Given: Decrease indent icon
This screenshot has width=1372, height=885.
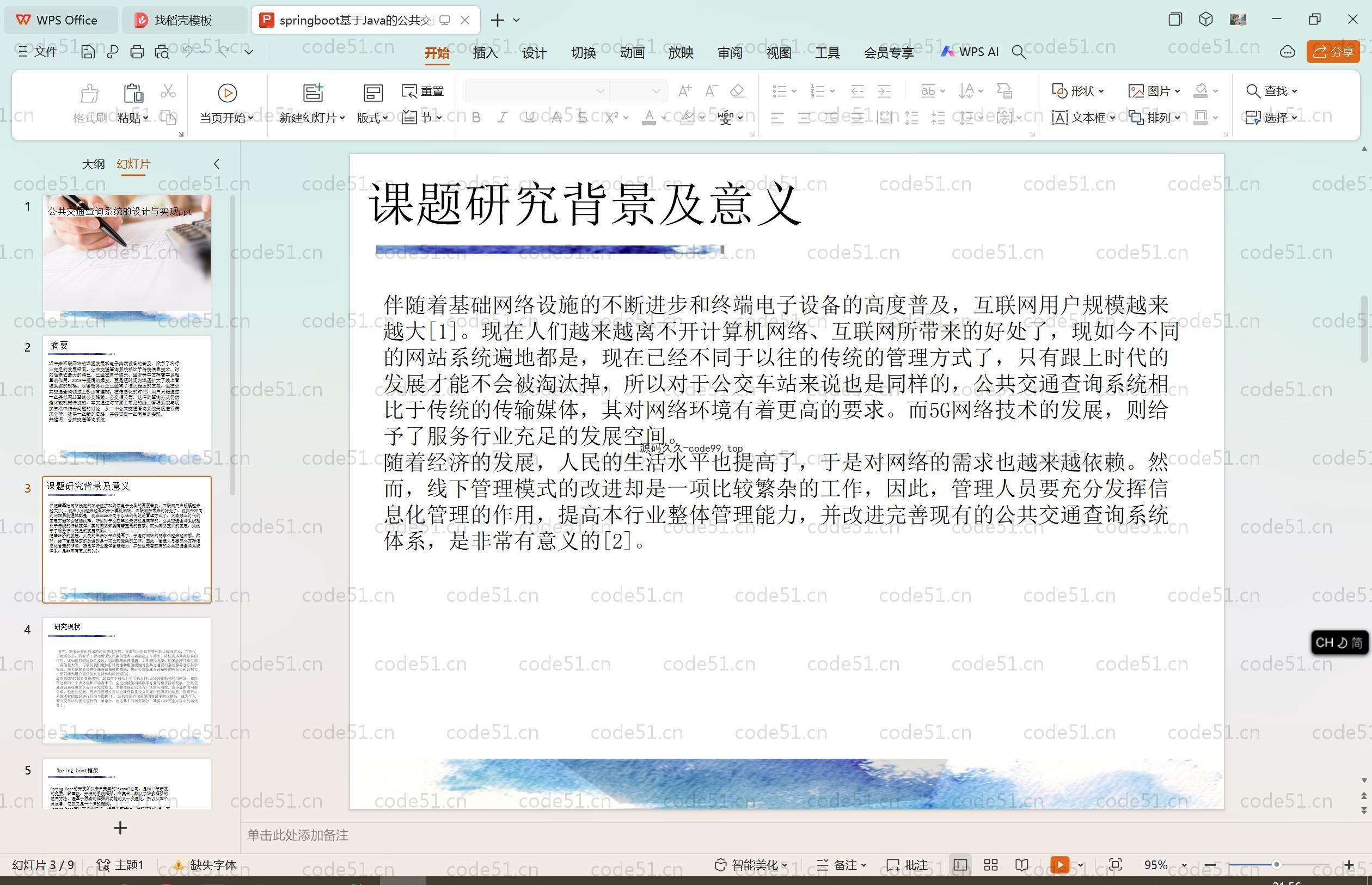Looking at the screenshot, I should point(857,91).
